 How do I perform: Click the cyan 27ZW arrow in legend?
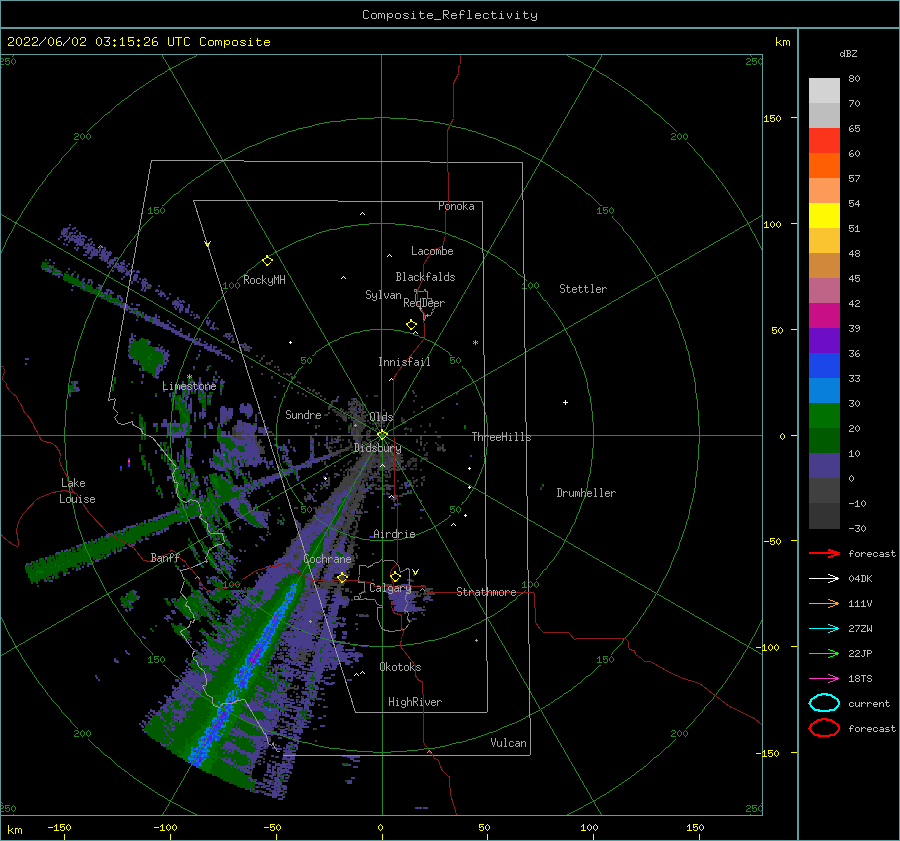click(824, 629)
